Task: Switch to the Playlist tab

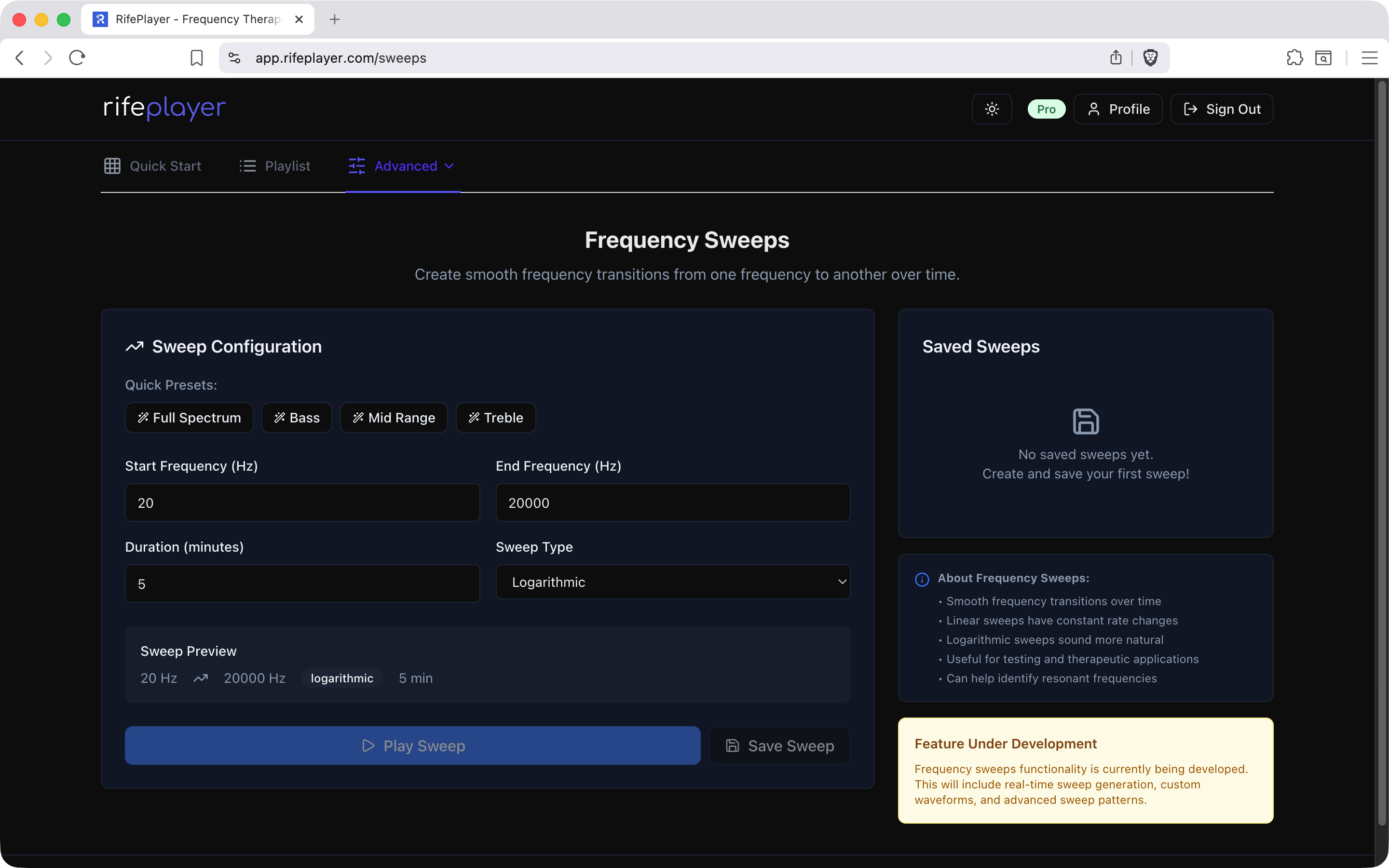Action: (x=275, y=166)
